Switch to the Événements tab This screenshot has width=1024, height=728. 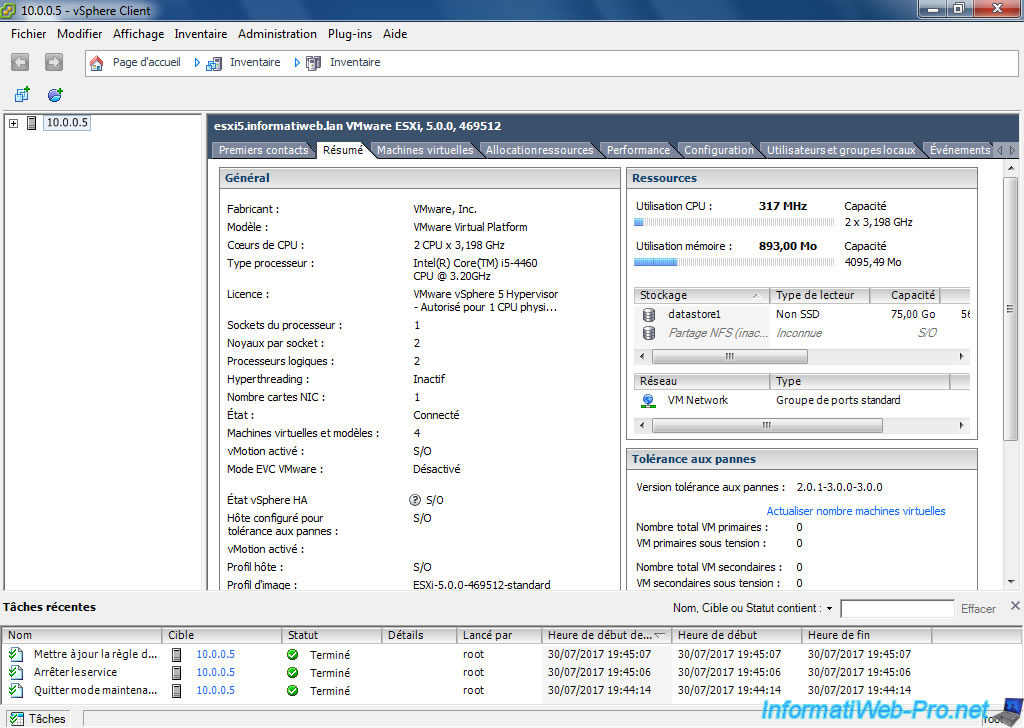[959, 150]
